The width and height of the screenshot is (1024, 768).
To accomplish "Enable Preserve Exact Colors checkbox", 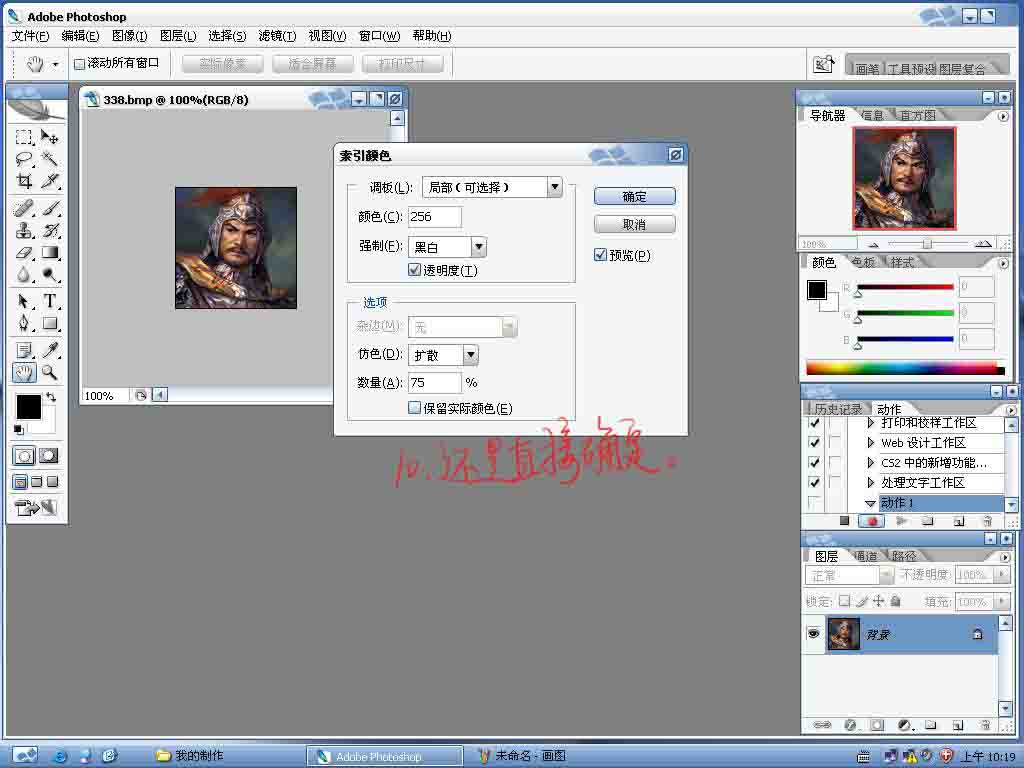I will (x=414, y=408).
